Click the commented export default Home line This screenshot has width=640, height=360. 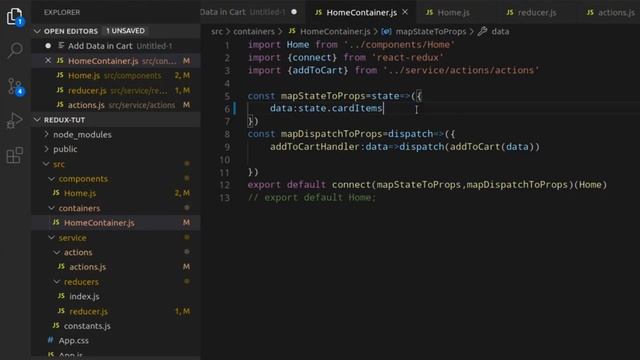311,198
